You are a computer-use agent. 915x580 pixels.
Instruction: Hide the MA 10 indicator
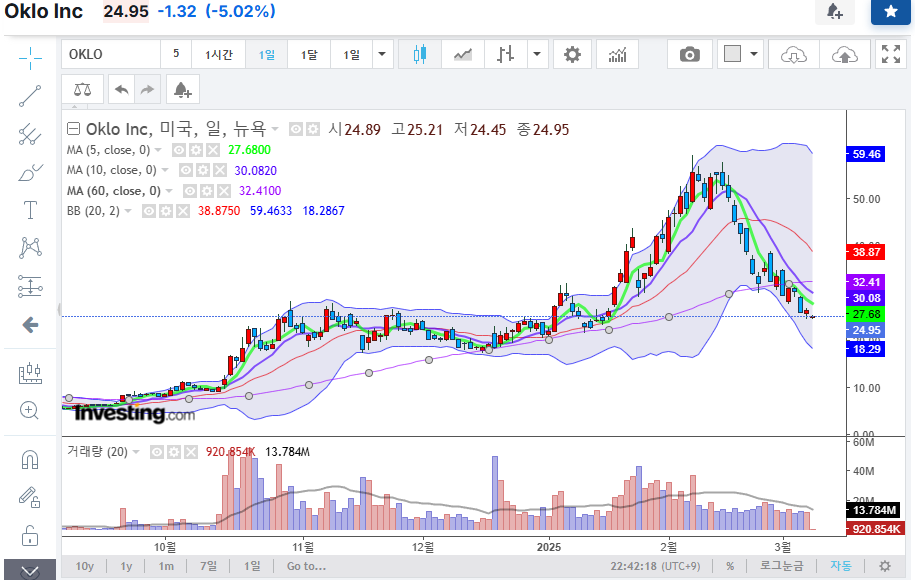(x=186, y=170)
